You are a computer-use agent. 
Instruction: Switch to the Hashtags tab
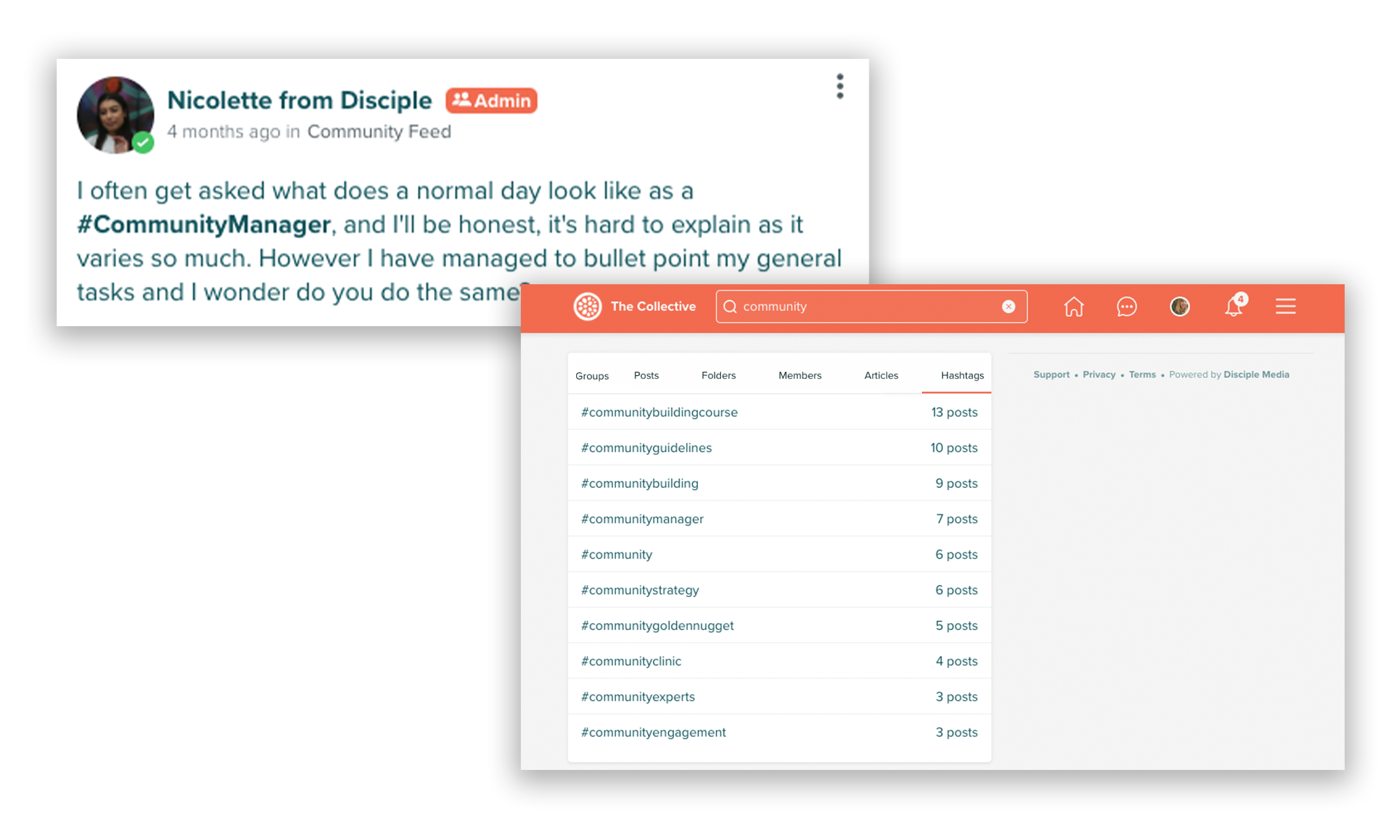[x=961, y=375]
